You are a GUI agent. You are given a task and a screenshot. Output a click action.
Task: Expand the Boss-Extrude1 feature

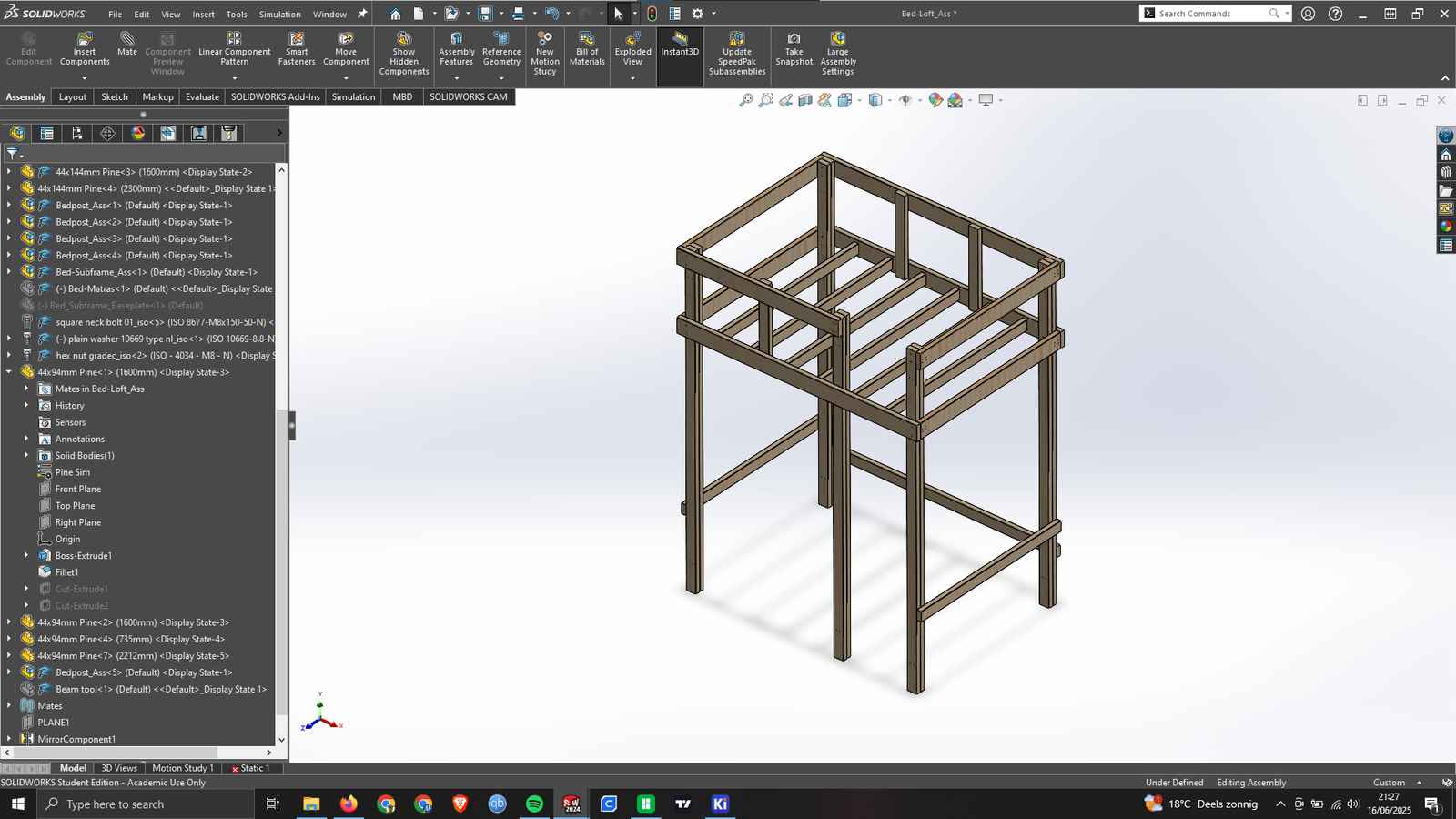[26, 555]
